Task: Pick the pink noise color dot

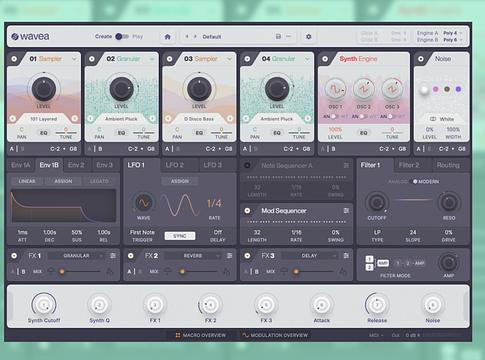Action: (x=435, y=89)
